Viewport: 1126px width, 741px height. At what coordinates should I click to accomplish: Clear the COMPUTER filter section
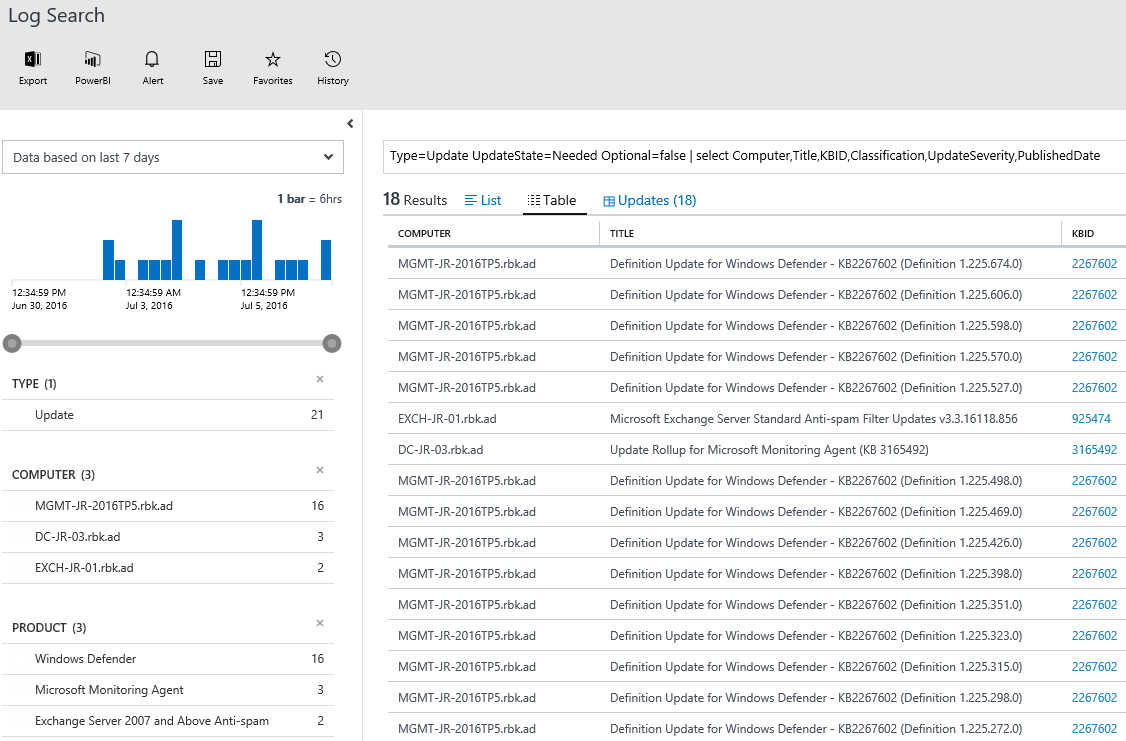(x=320, y=470)
